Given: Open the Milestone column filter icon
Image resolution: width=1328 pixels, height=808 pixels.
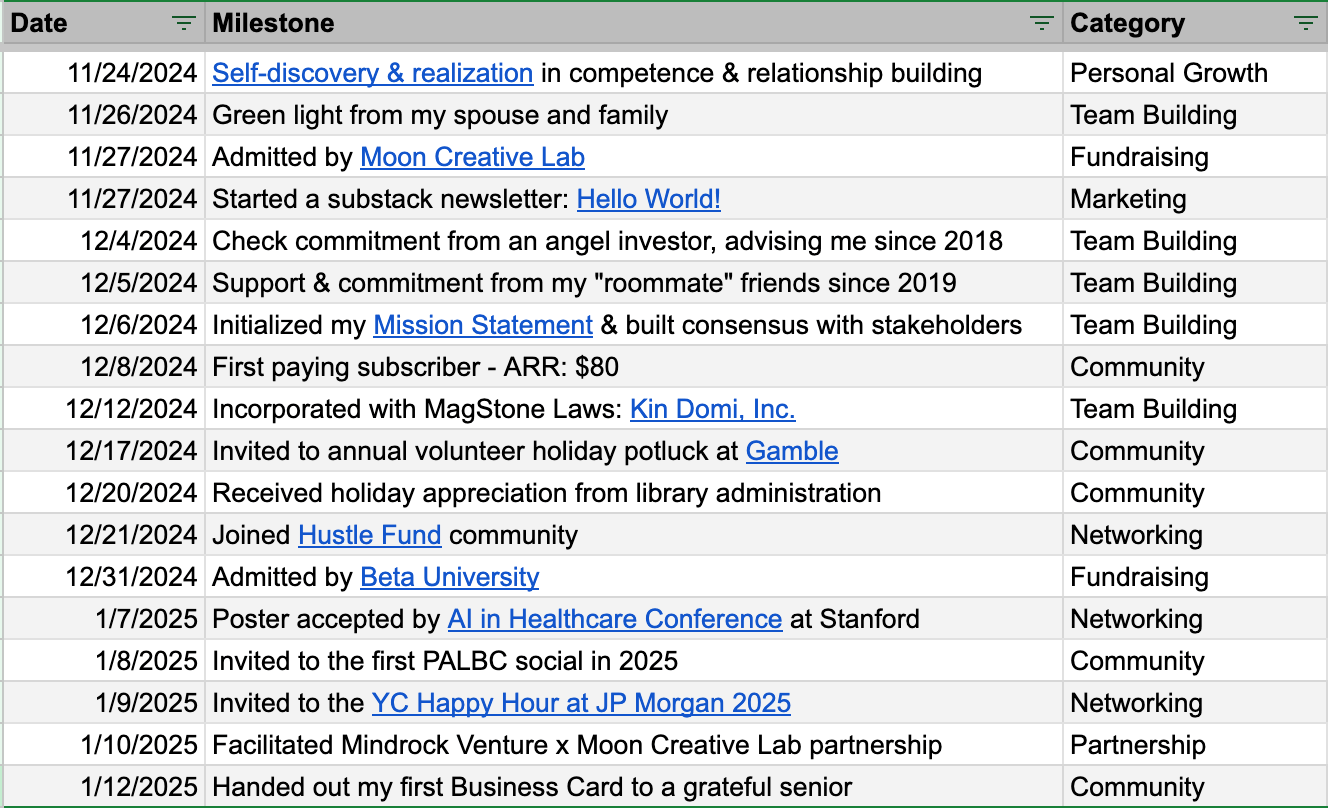Looking at the screenshot, I should tap(1042, 23).
